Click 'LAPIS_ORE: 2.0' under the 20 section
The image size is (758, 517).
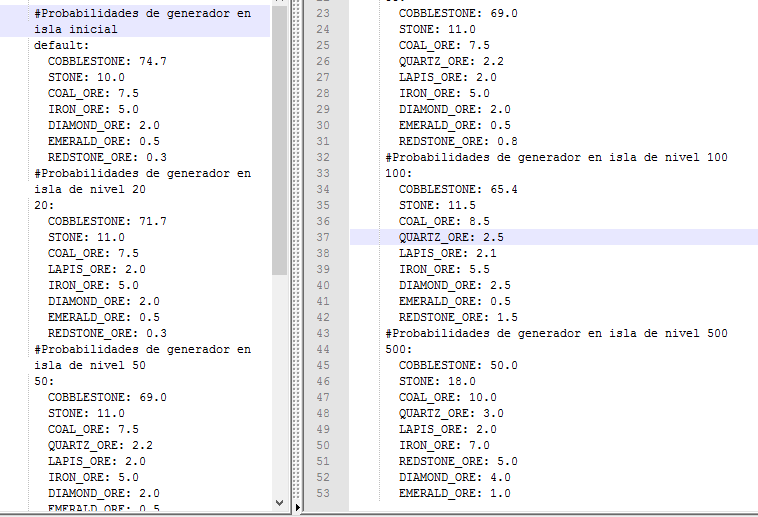[97, 269]
